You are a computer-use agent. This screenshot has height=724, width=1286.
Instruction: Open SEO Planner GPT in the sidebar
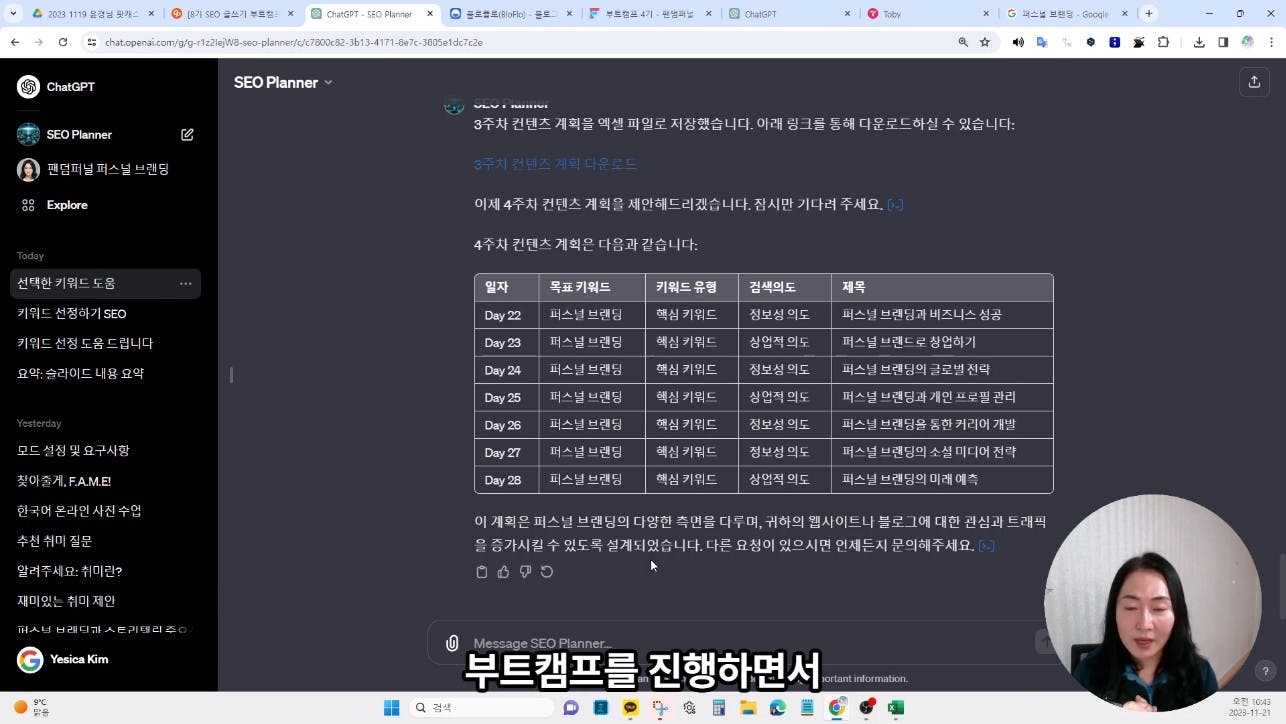pyautogui.click(x=79, y=134)
